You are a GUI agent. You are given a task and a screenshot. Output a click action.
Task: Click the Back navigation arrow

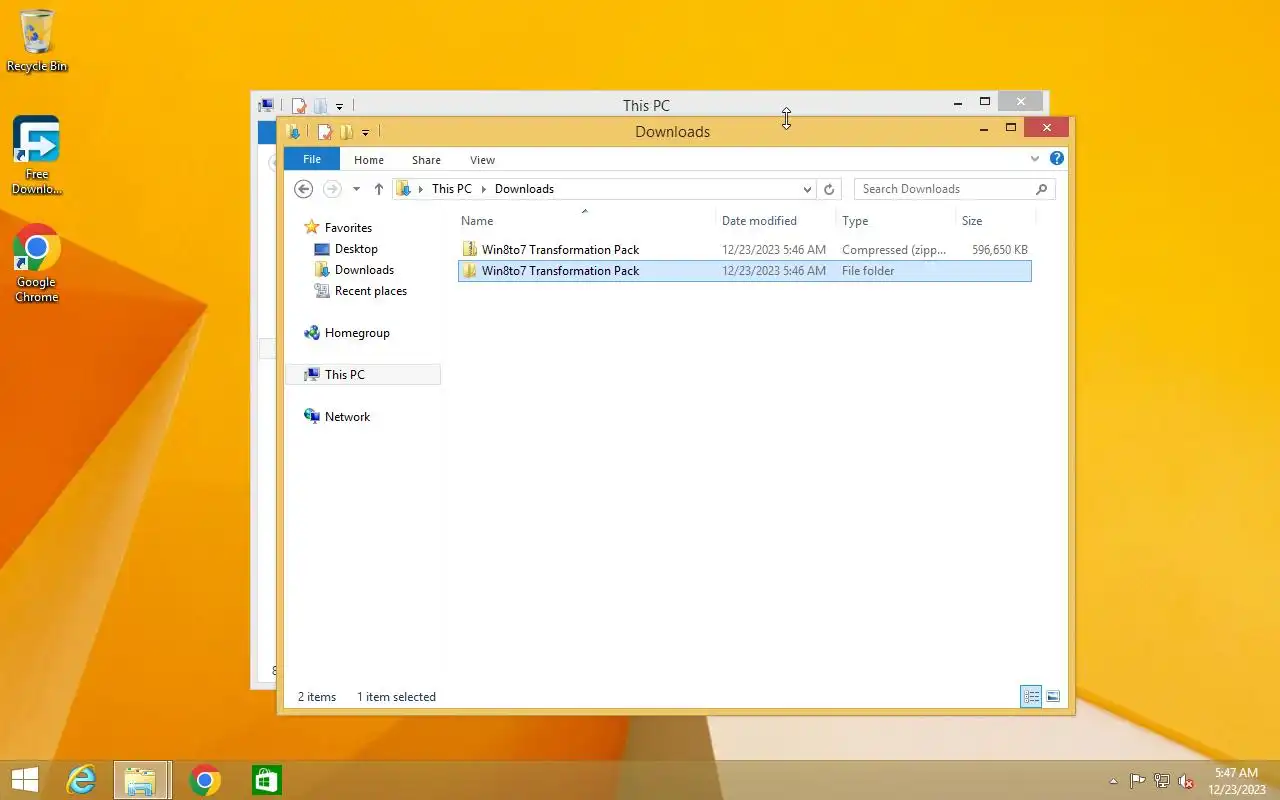click(304, 189)
